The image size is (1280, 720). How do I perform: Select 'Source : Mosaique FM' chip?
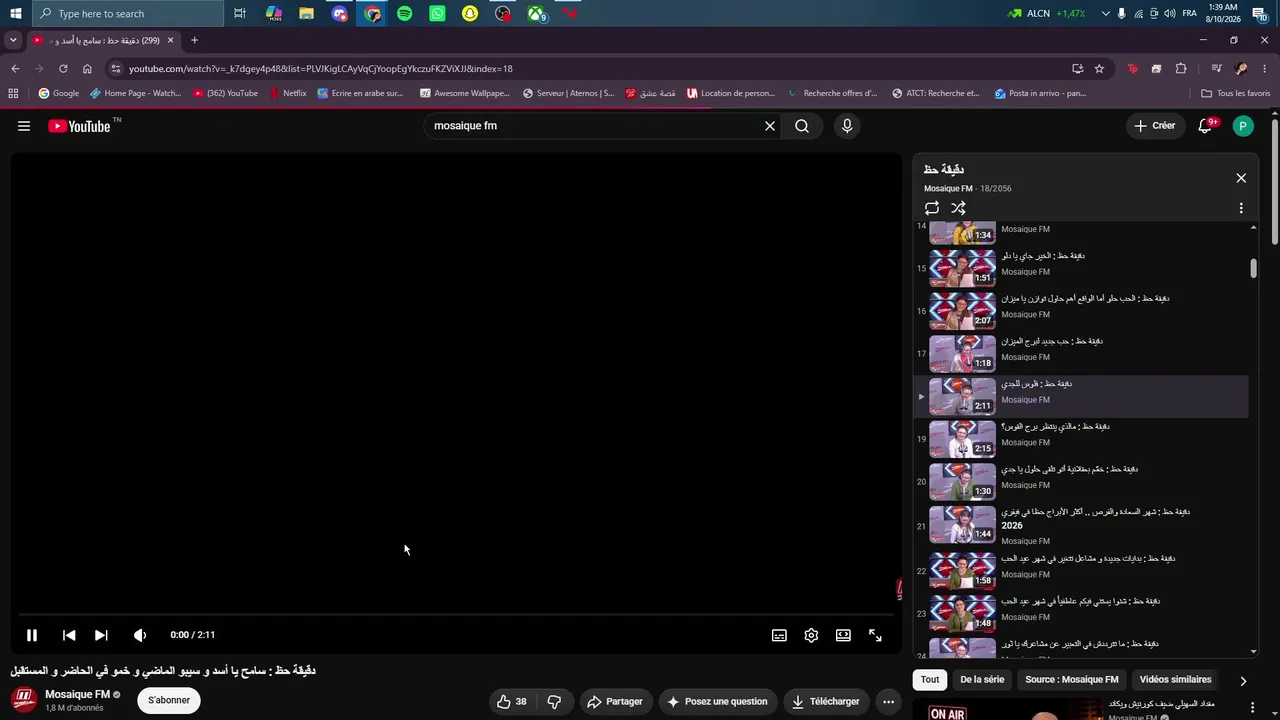[1072, 680]
